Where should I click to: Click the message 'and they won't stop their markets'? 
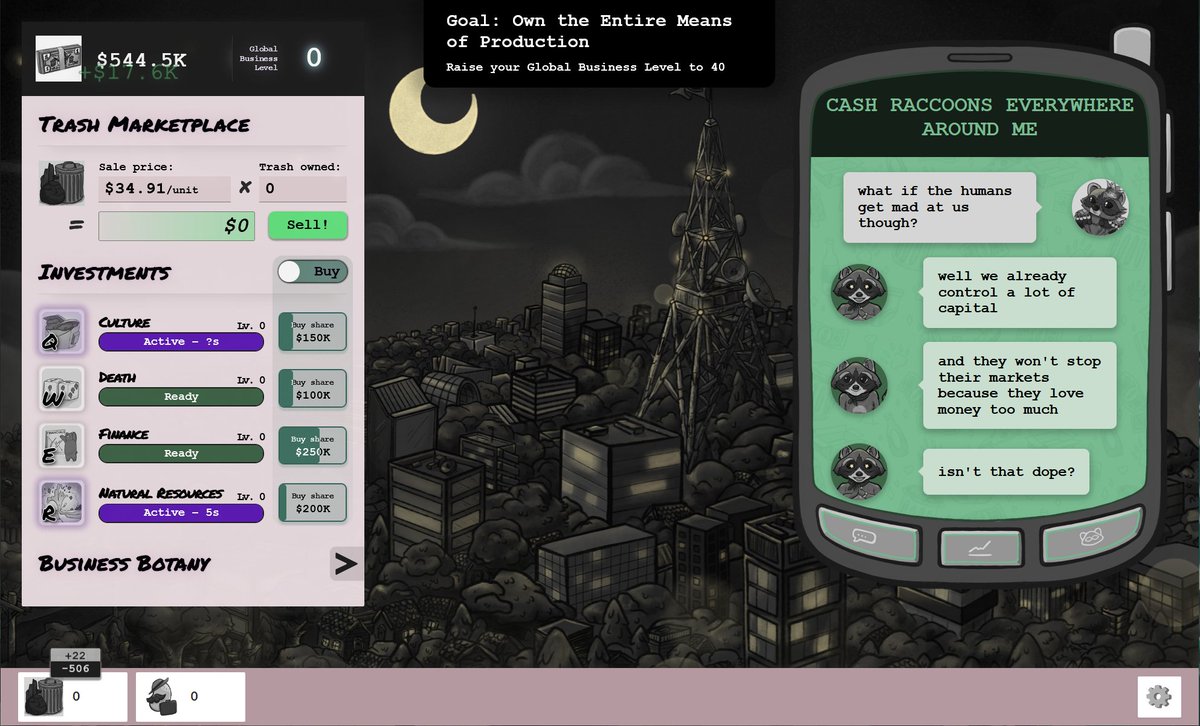(x=1019, y=385)
